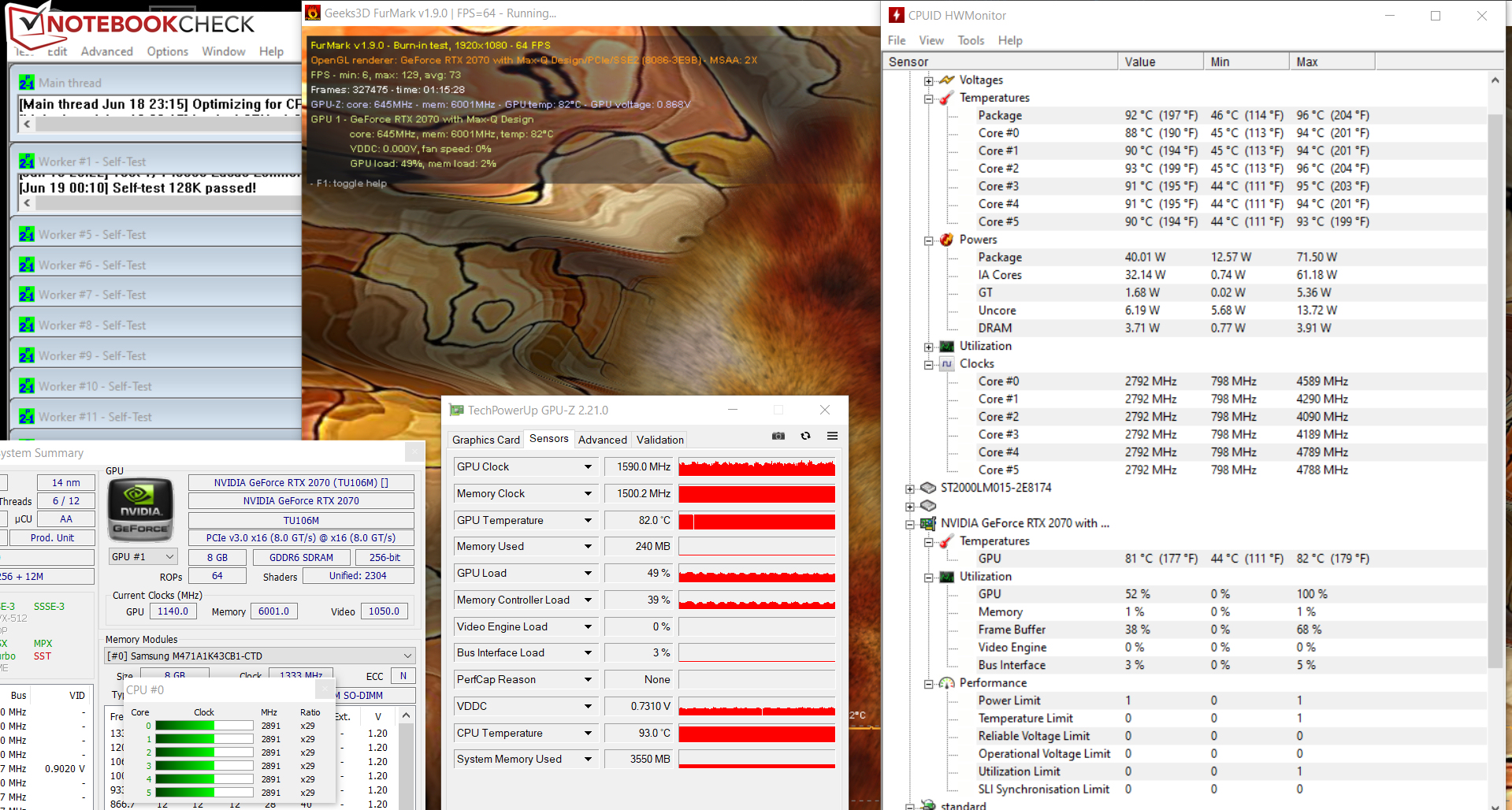The image size is (1512, 810).
Task: Click the NVIDIA GeForce RTX 2070 graphics card icon
Action: [928, 523]
